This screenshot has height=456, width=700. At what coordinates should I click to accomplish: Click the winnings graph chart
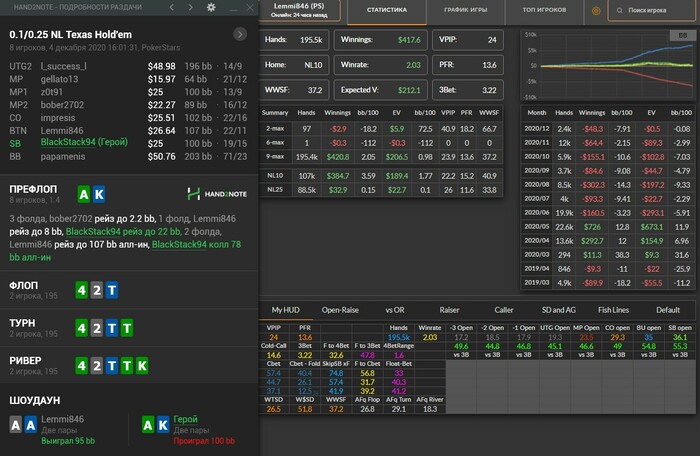pos(608,66)
